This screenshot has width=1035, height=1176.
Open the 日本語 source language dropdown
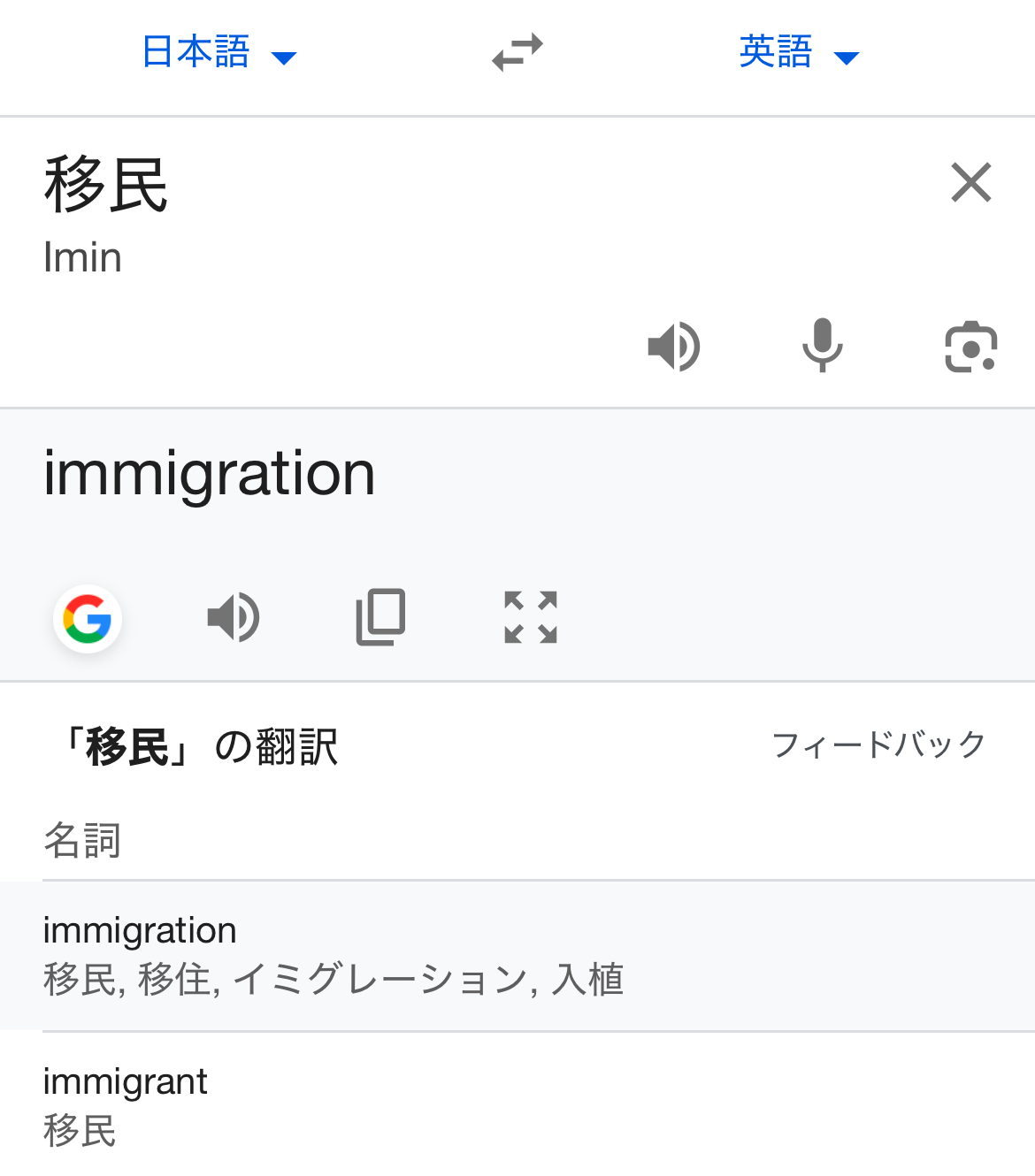196,52
